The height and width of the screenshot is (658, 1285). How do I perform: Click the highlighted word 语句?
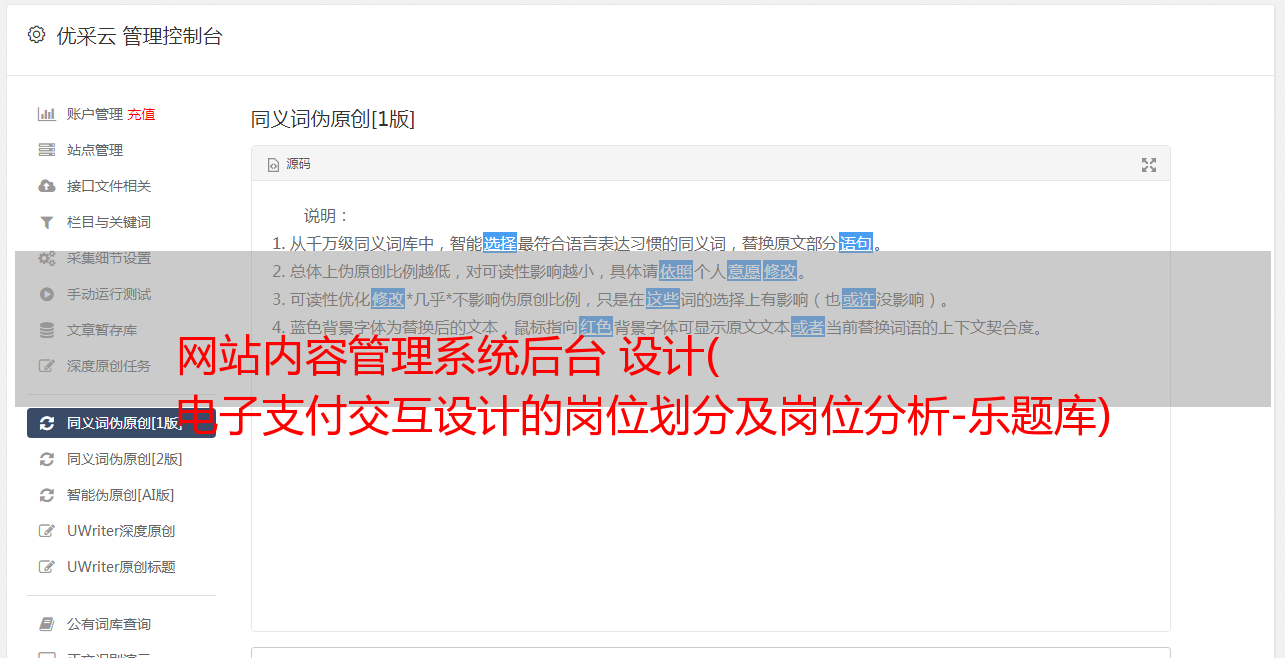tap(856, 243)
